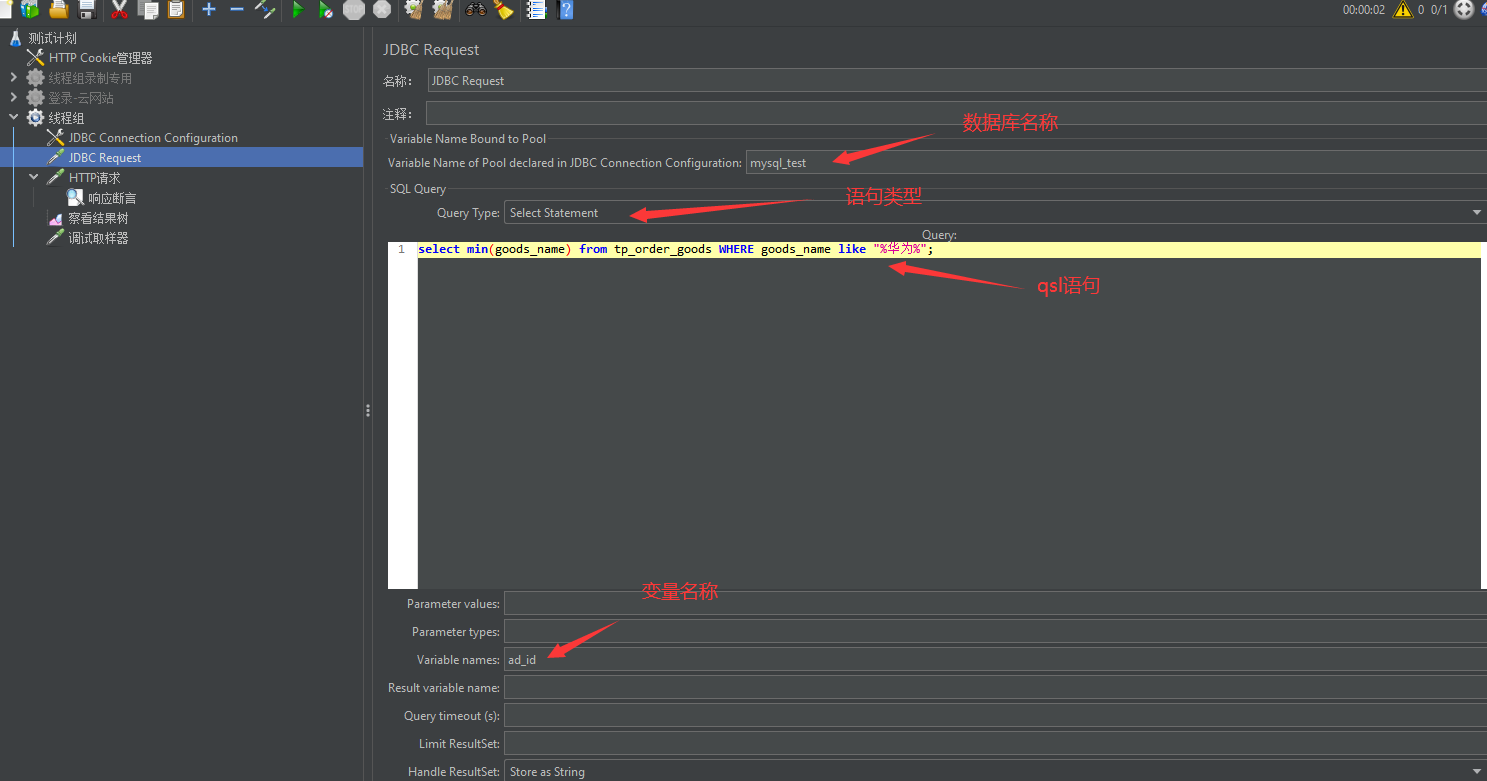This screenshot has height=781, width=1487.
Task: Start the test with green play icon
Action: (x=297, y=9)
